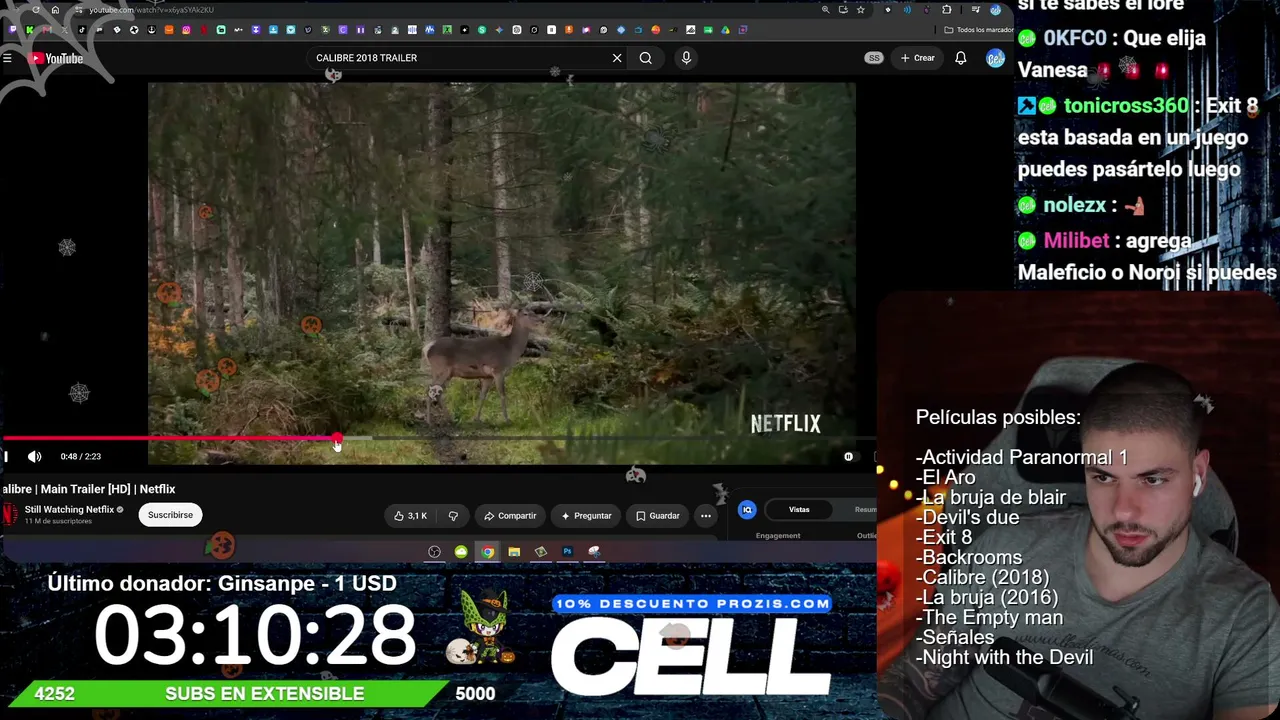
Task: Like the video showing 3,1 K
Action: pyautogui.click(x=410, y=516)
